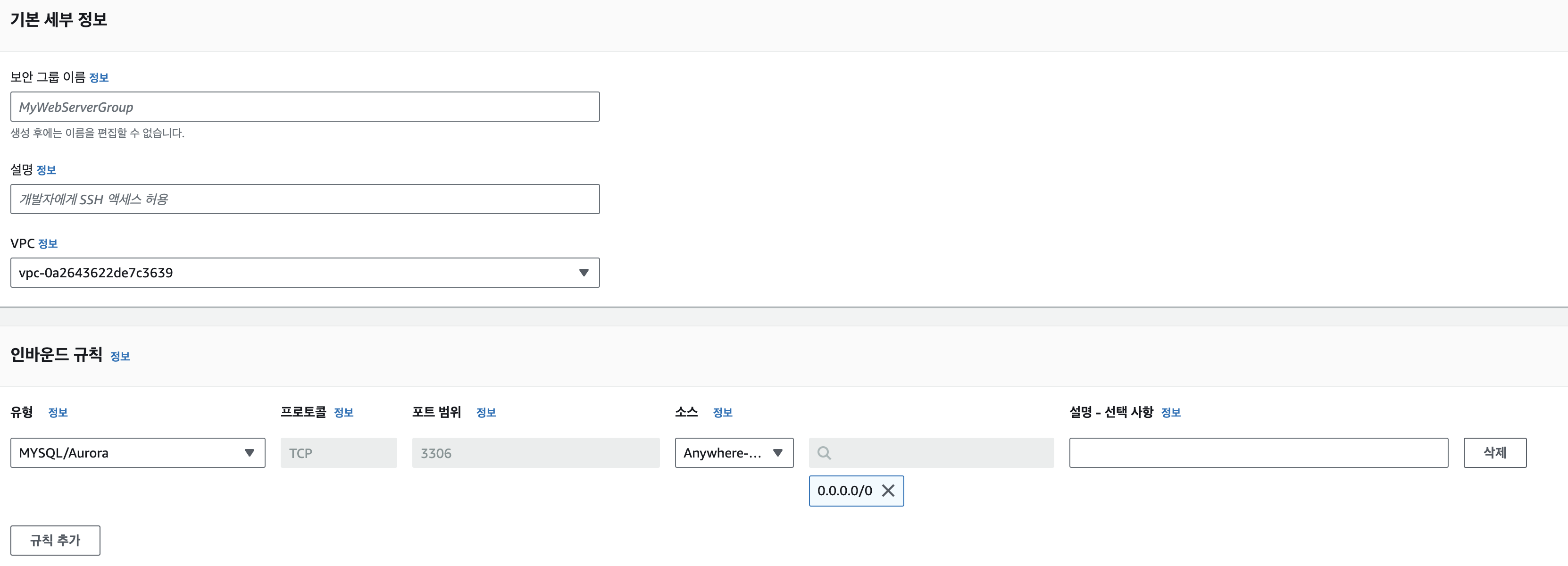Open 정보 link beside 설명 label
The height and width of the screenshot is (566, 1568).
click(x=46, y=170)
